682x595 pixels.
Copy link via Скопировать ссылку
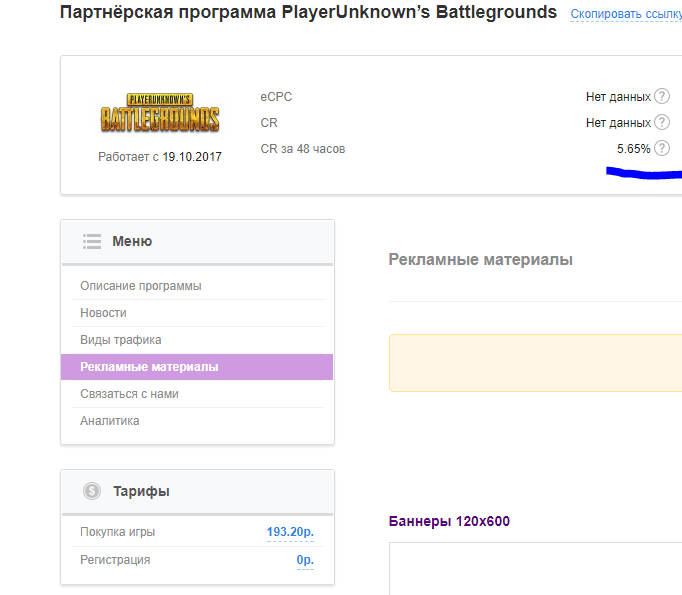coord(626,14)
